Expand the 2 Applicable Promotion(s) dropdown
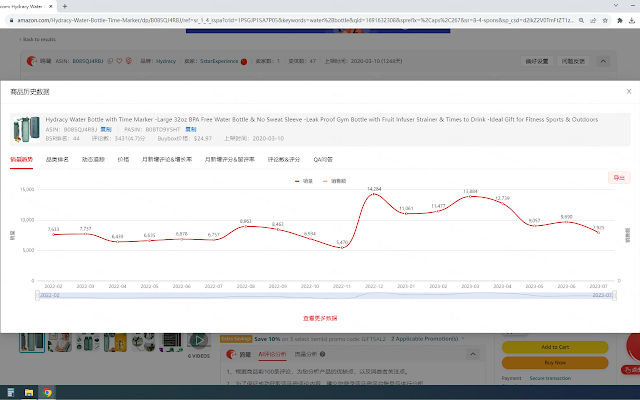Screen dimensions: 640x400 coord(428,339)
